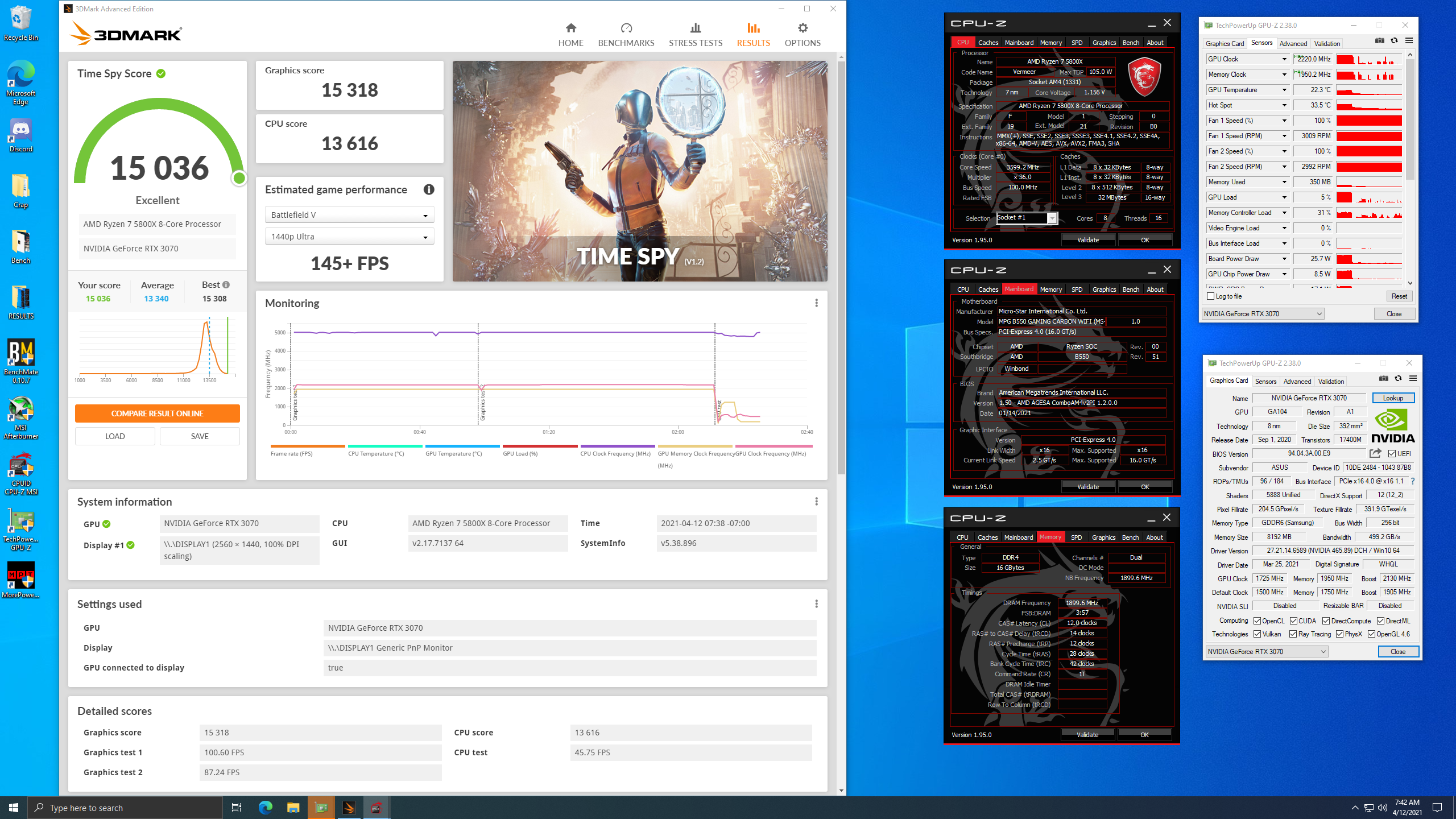Screen dimensions: 1456x819
Task: Click info icon next to Best score
Action: pyautogui.click(x=226, y=284)
